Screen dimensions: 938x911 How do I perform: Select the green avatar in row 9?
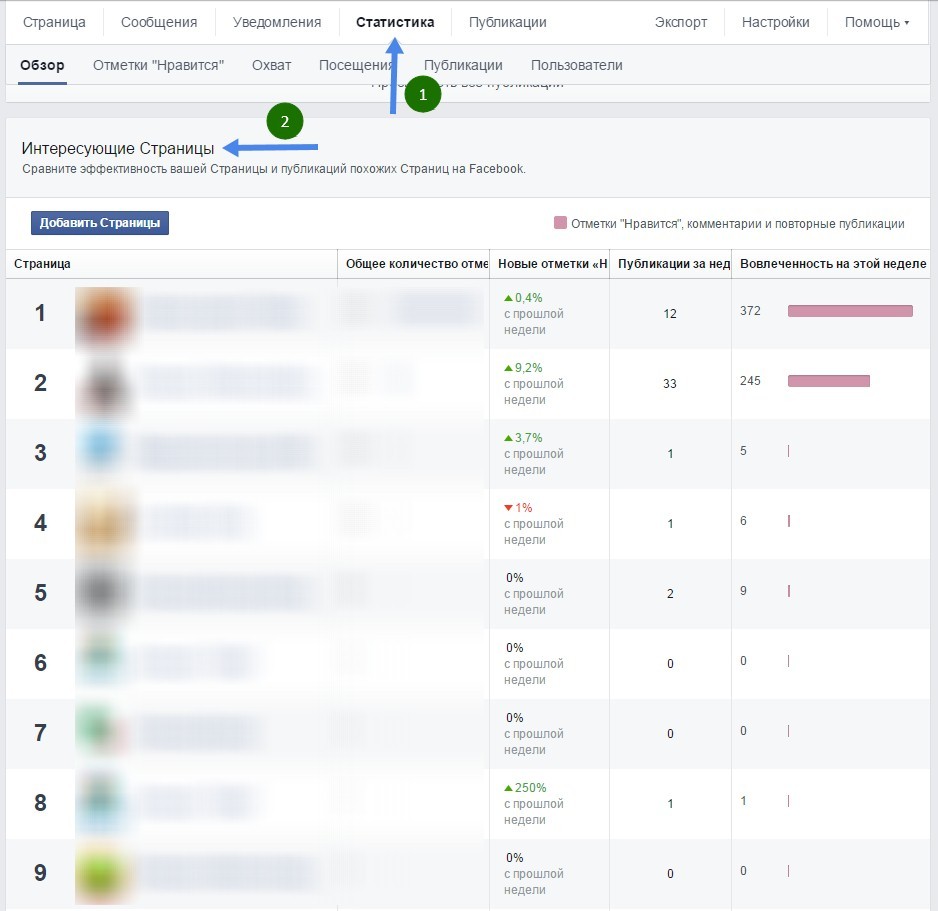coord(105,873)
